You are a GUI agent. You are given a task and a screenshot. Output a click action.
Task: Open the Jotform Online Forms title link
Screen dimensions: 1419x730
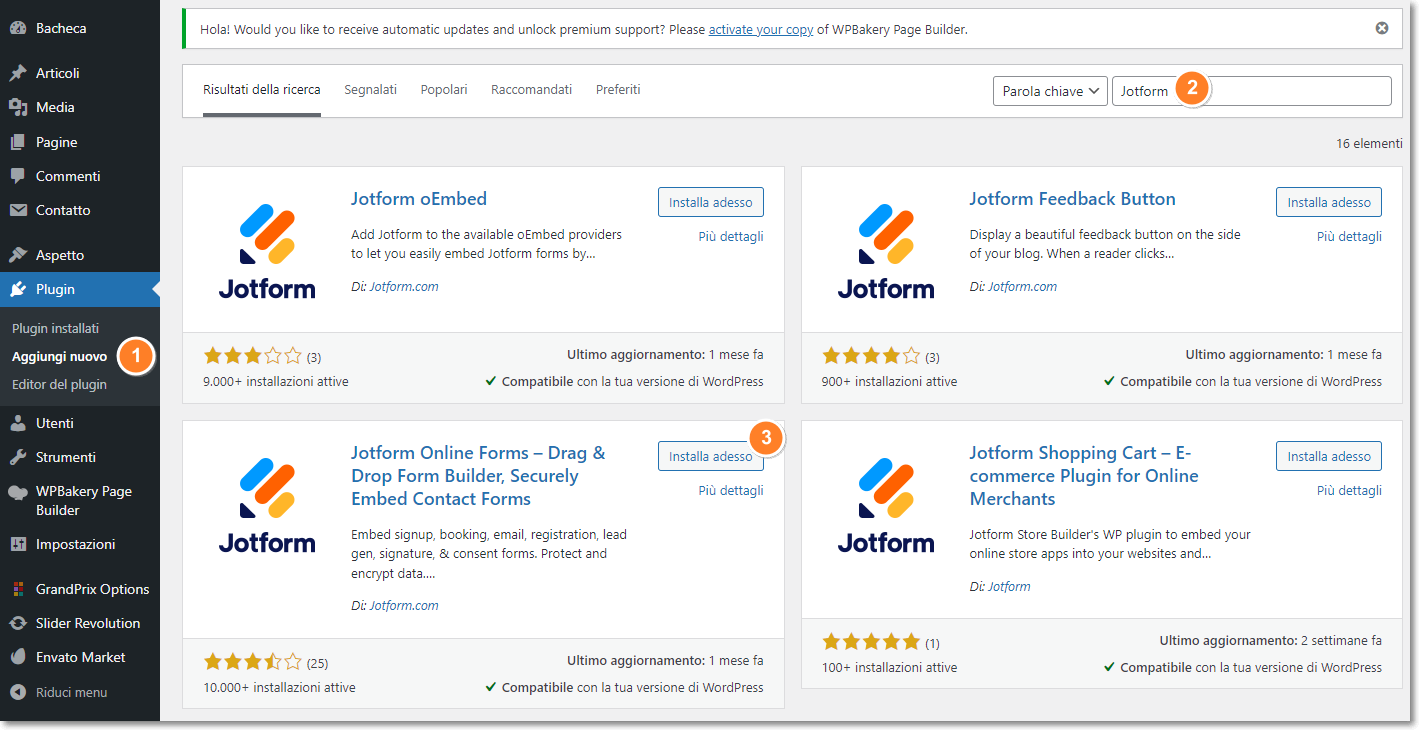tap(478, 476)
